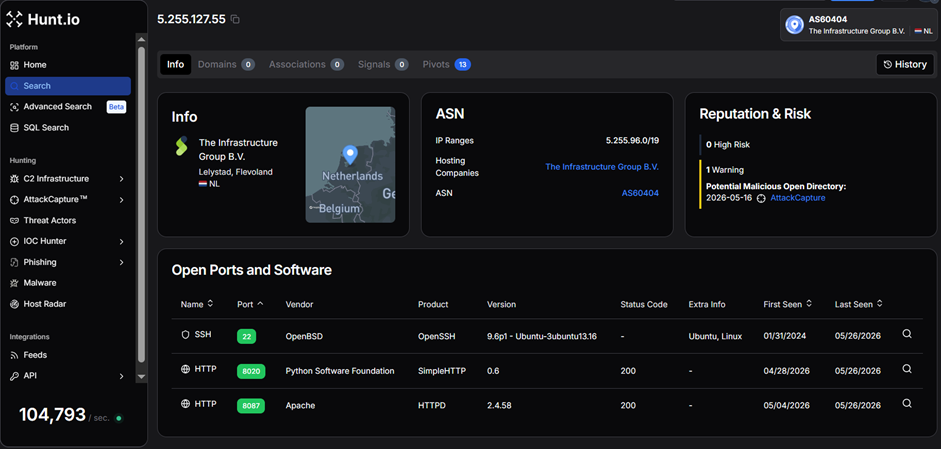Open the Feeds RSS icon
This screenshot has height=449, width=941.
[14, 355]
